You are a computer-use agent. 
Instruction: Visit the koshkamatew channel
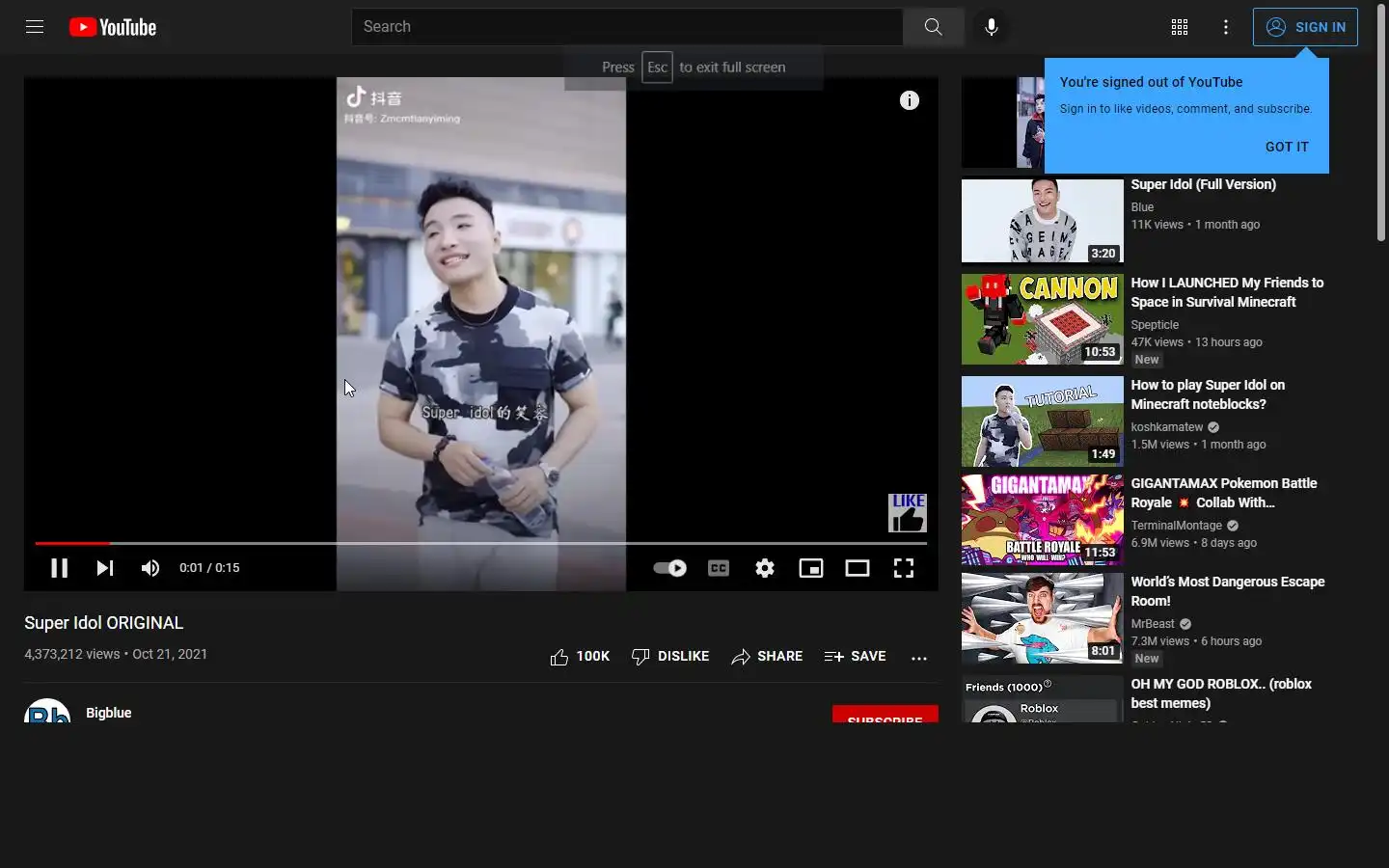coord(1167,427)
